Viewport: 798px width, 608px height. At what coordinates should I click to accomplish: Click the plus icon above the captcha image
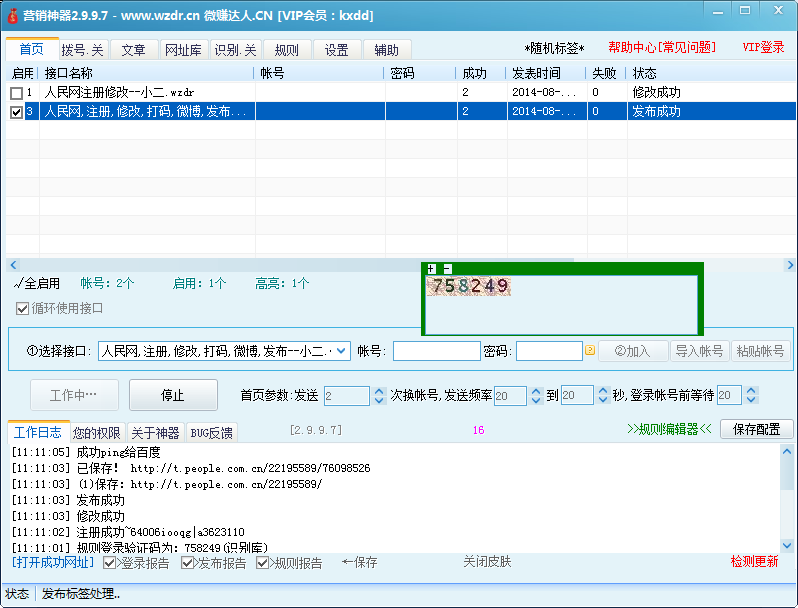pos(431,269)
